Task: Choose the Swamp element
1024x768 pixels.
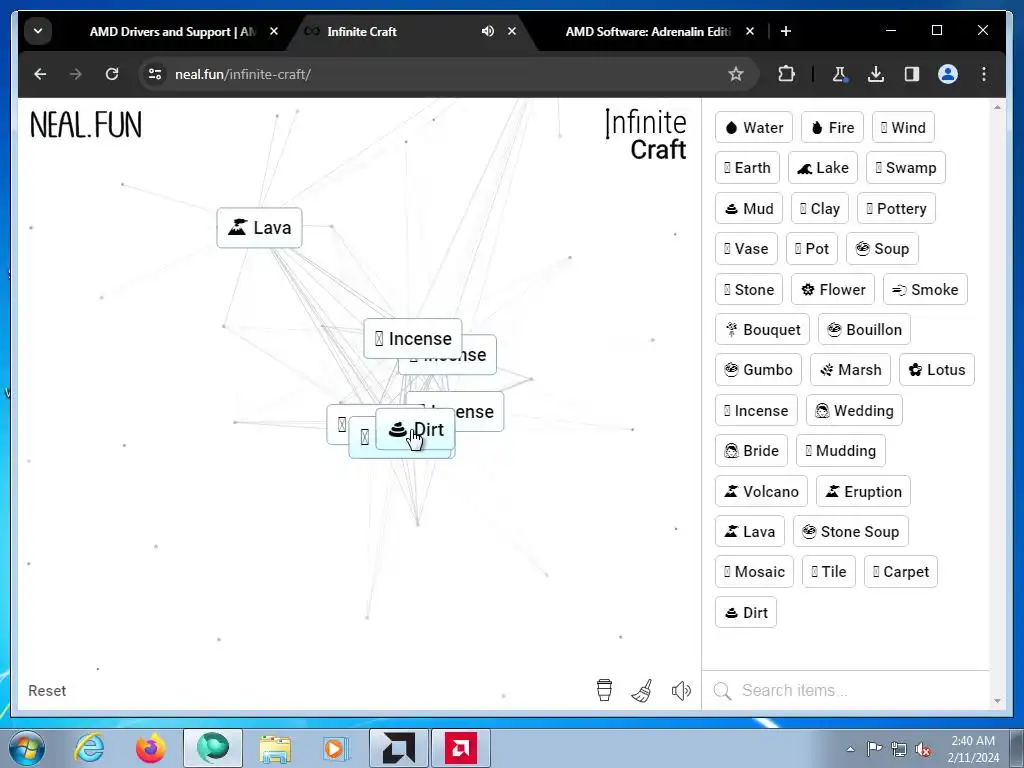Action: (906, 168)
